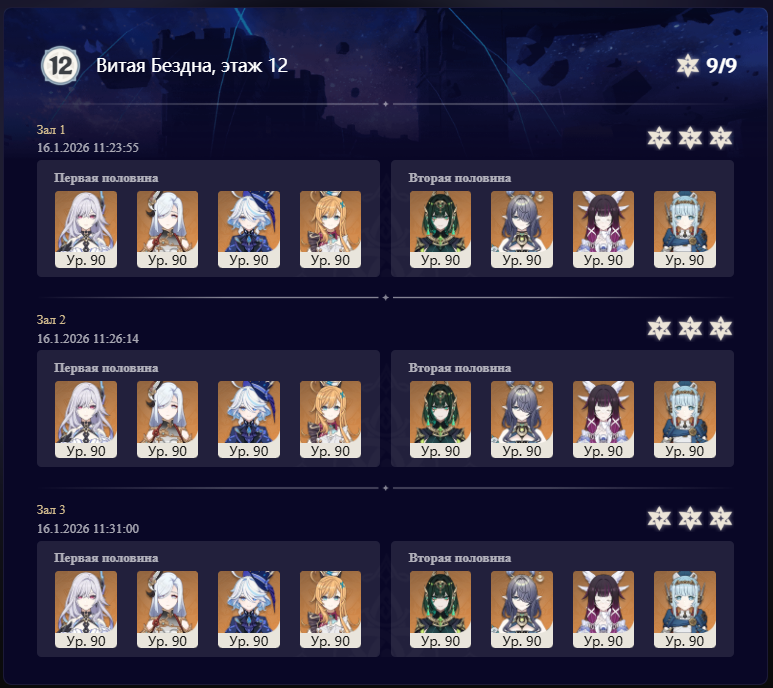Select gray-haired character in Зал 3 Вторая половина
The image size is (773, 688).
point(522,610)
